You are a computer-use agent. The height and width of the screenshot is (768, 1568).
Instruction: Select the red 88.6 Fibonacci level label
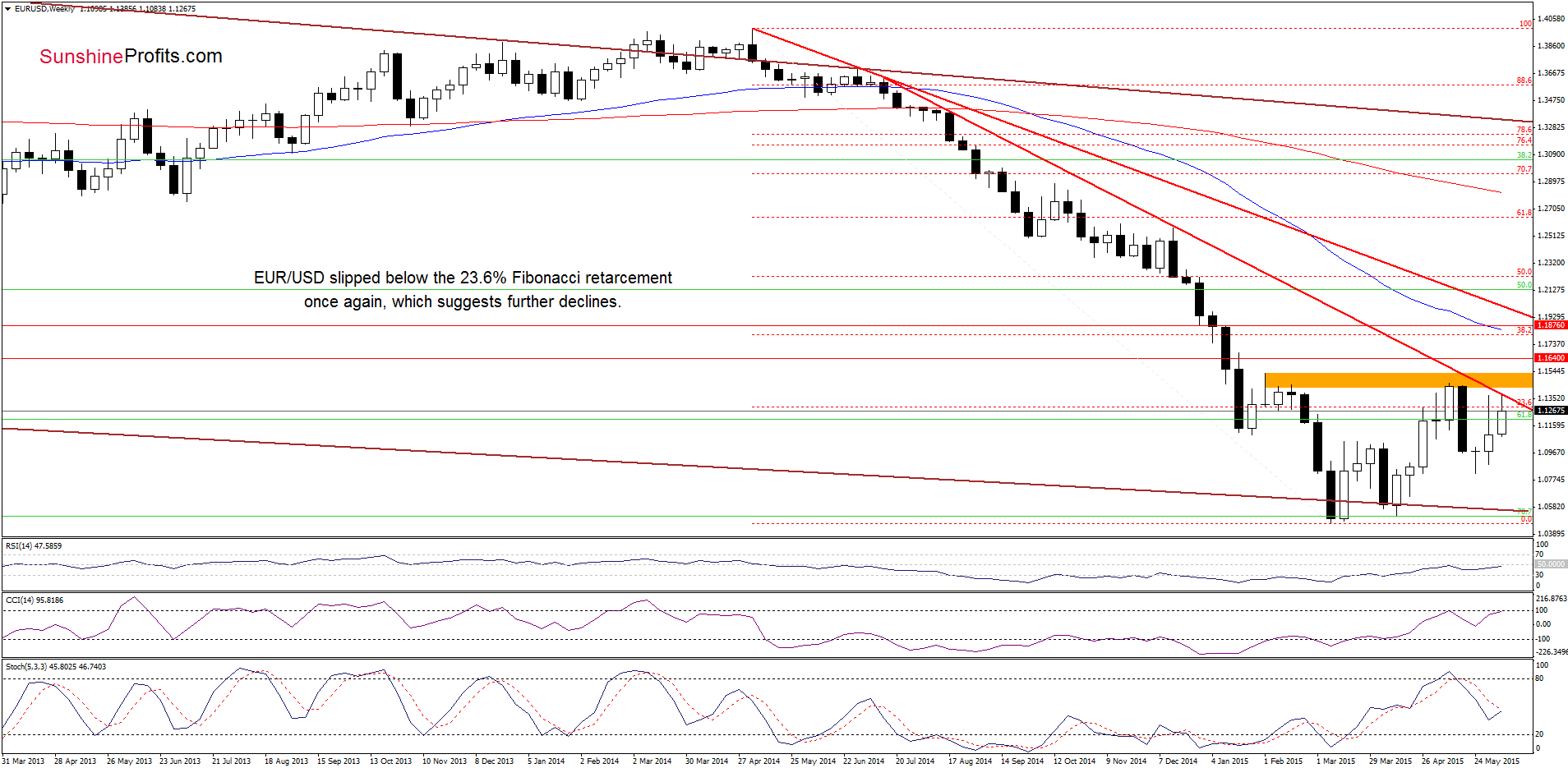[1524, 80]
